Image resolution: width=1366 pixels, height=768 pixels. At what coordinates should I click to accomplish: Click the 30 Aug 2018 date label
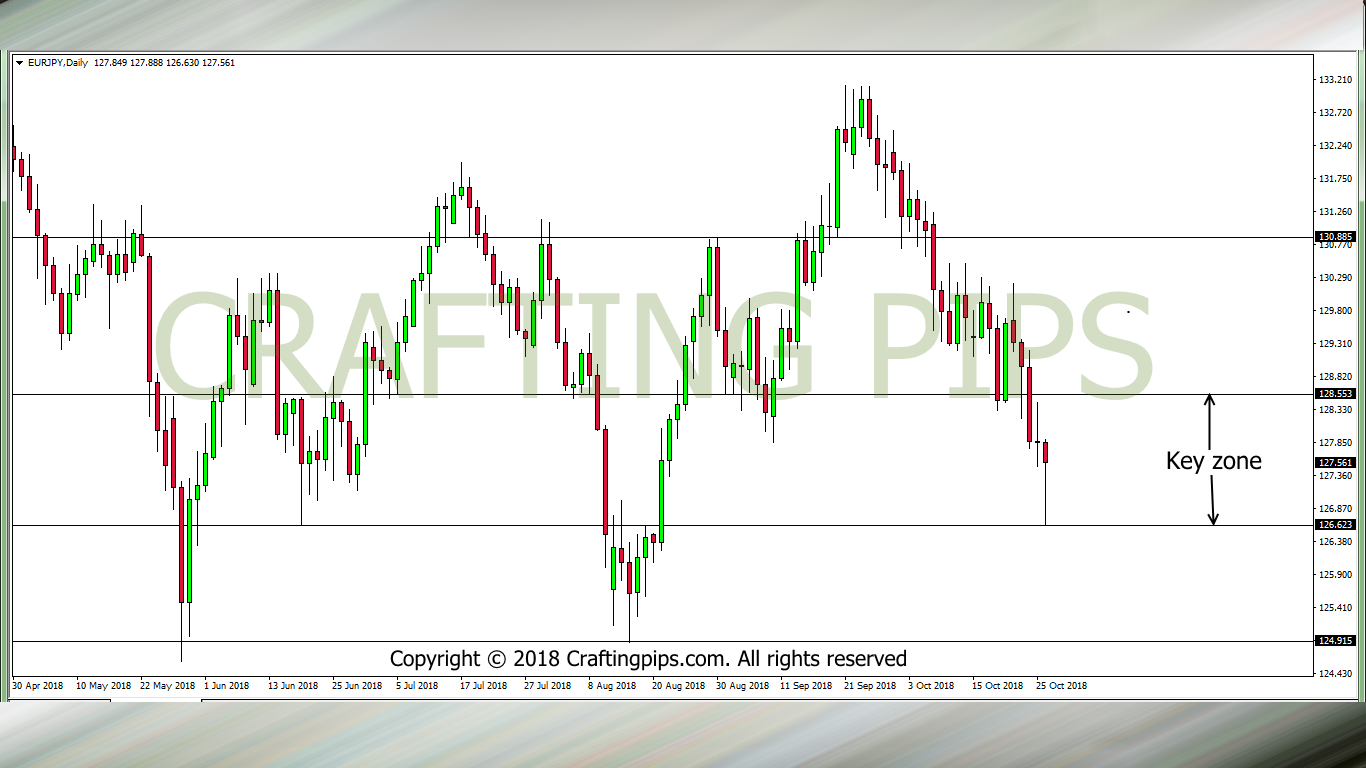[x=742, y=686]
